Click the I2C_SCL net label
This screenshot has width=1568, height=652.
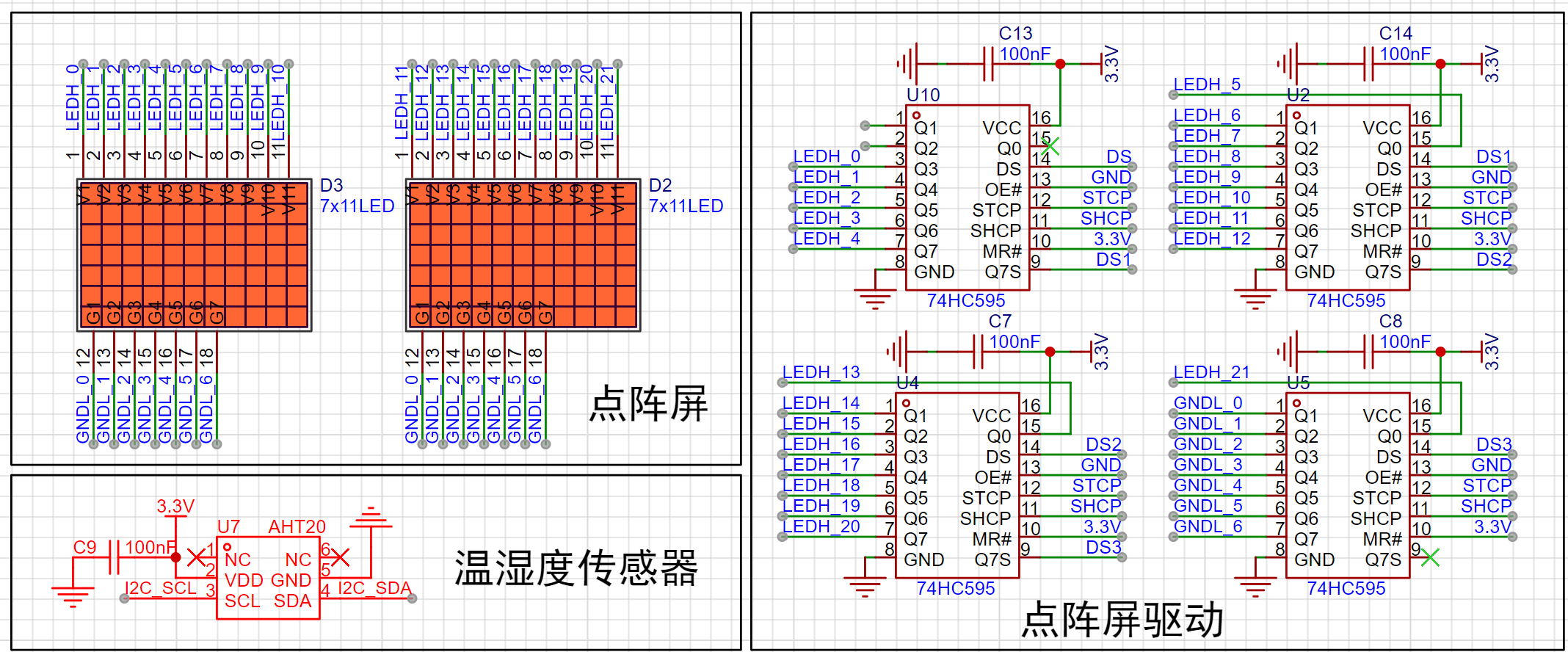pos(161,588)
